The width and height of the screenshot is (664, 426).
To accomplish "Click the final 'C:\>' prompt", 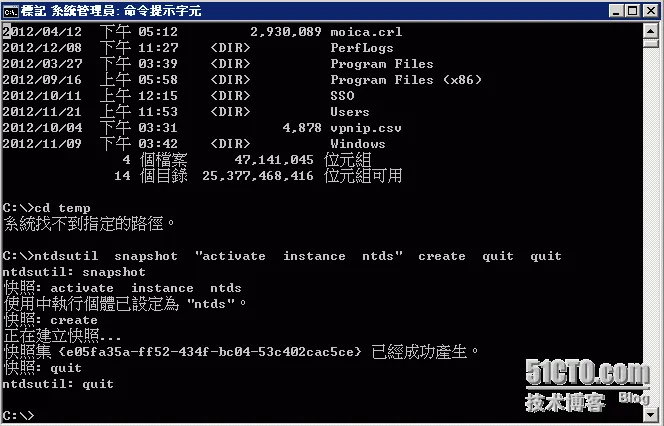I will click(x=18, y=415).
